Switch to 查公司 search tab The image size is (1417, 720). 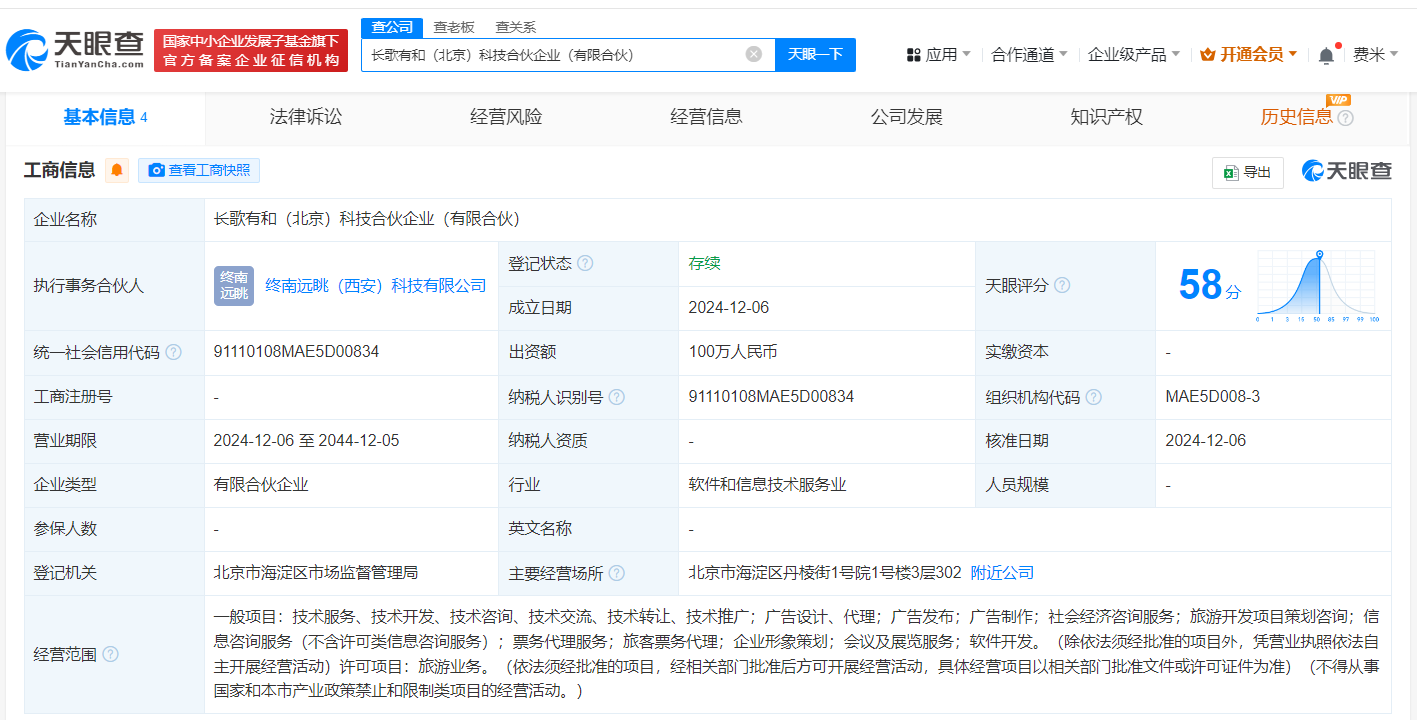[392, 27]
